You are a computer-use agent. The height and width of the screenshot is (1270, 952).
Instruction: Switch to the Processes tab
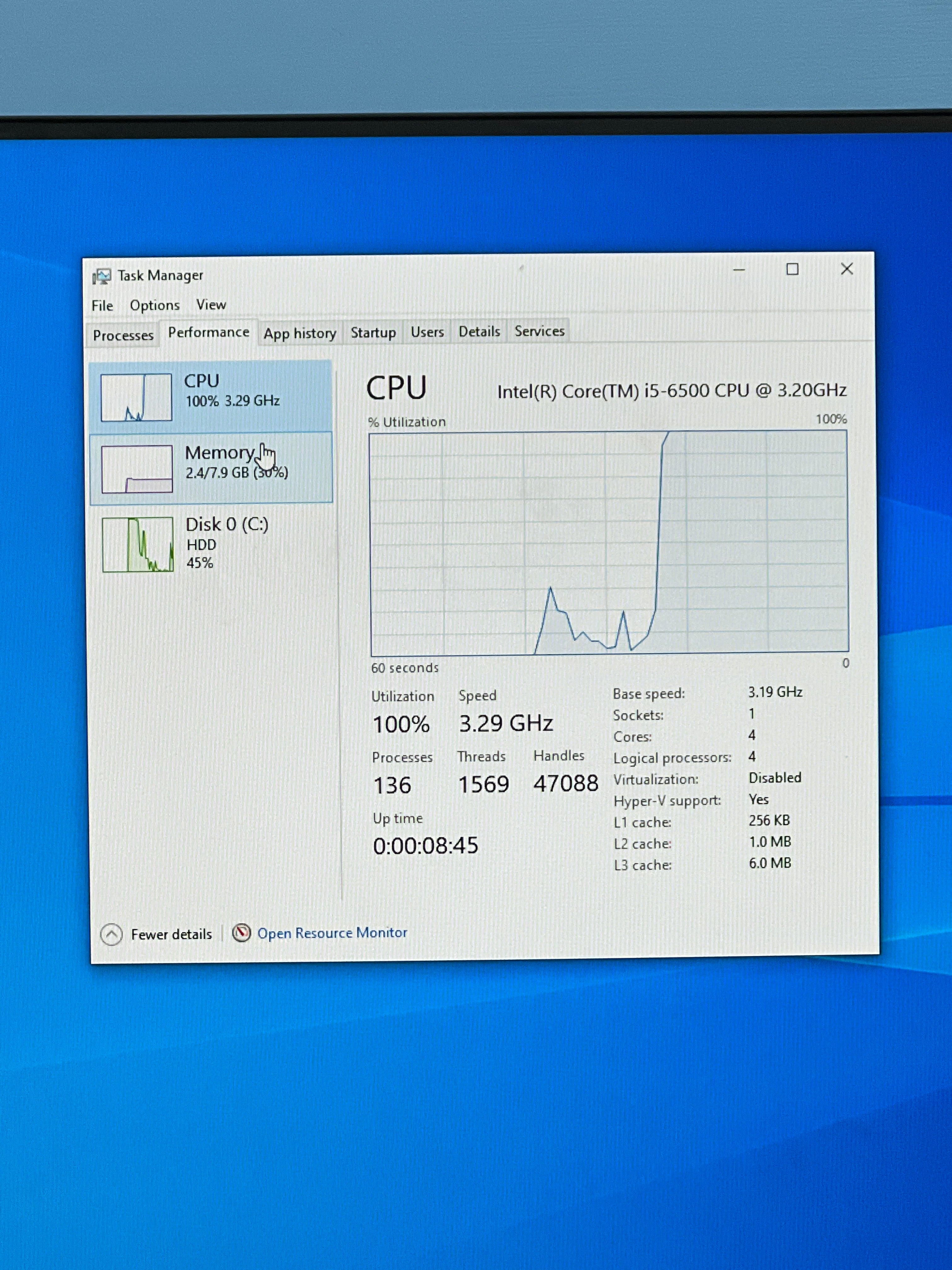[123, 335]
